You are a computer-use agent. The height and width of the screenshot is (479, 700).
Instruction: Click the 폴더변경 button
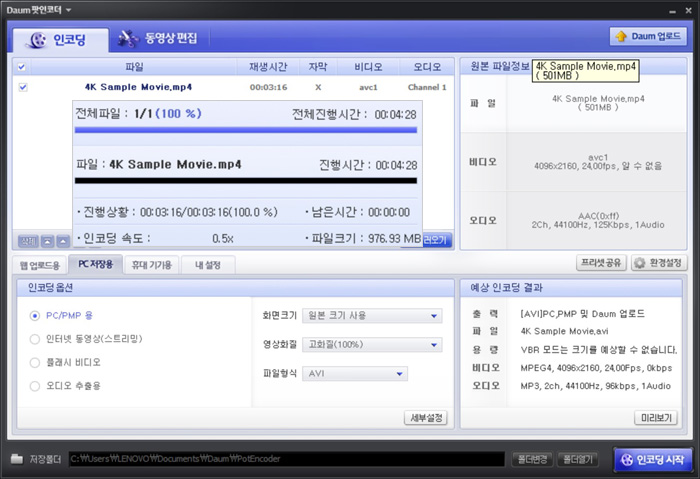(532, 459)
